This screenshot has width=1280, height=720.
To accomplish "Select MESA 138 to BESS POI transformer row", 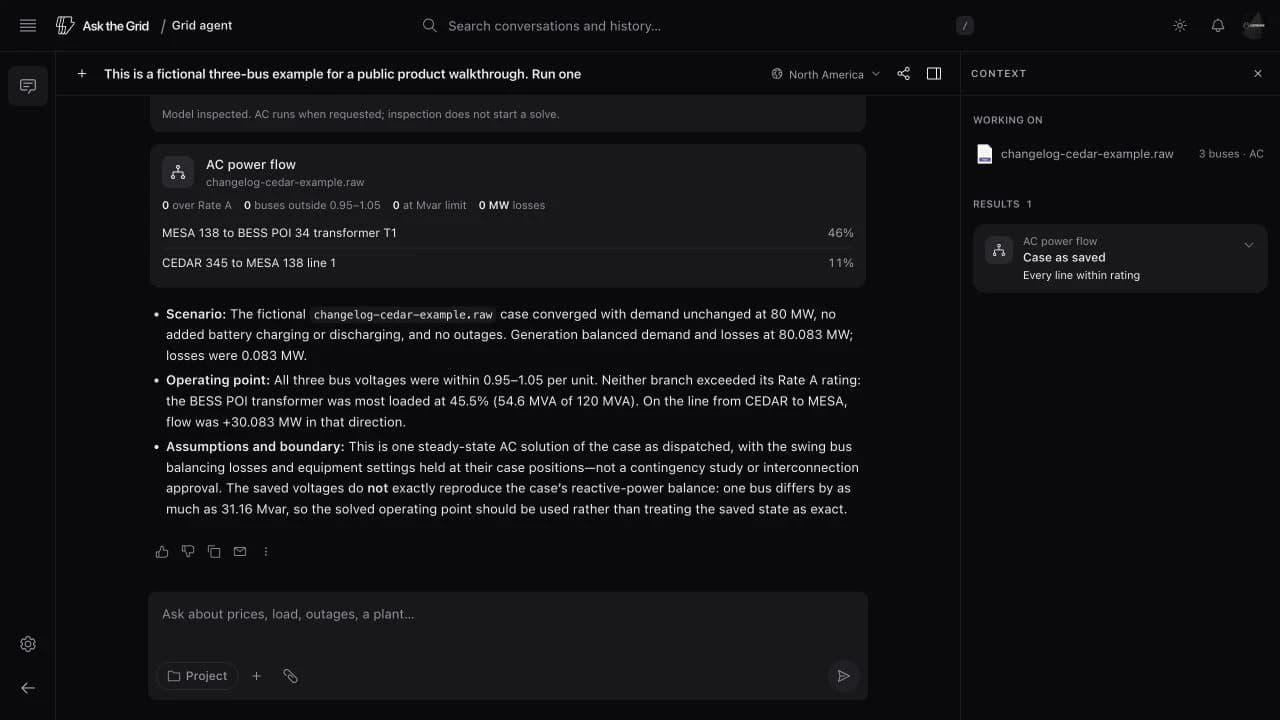I will tap(507, 233).
